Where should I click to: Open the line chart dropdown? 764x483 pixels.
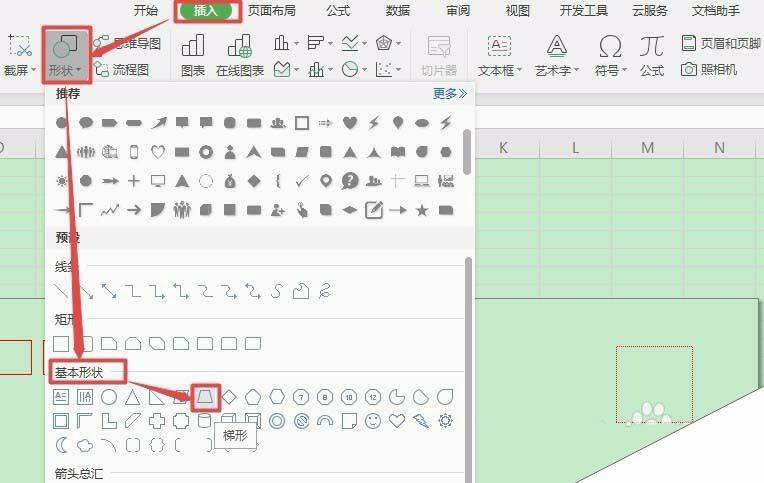click(354, 43)
